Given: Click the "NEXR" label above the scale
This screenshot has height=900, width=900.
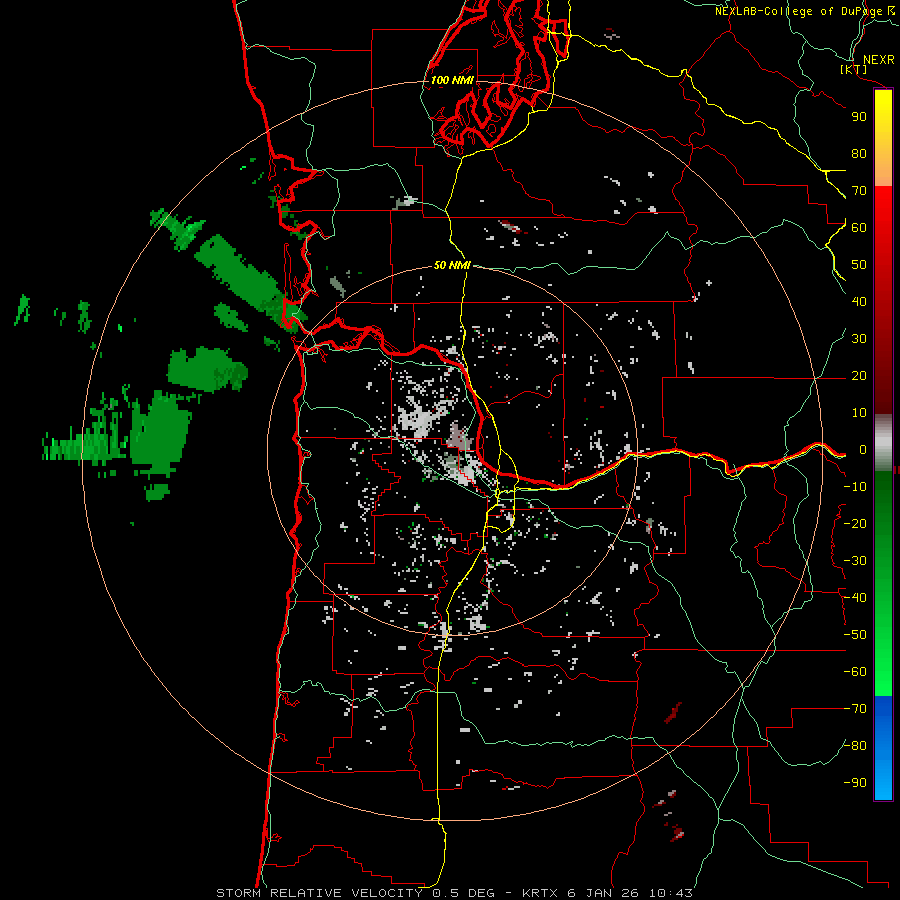Looking at the screenshot, I should 878,60.
